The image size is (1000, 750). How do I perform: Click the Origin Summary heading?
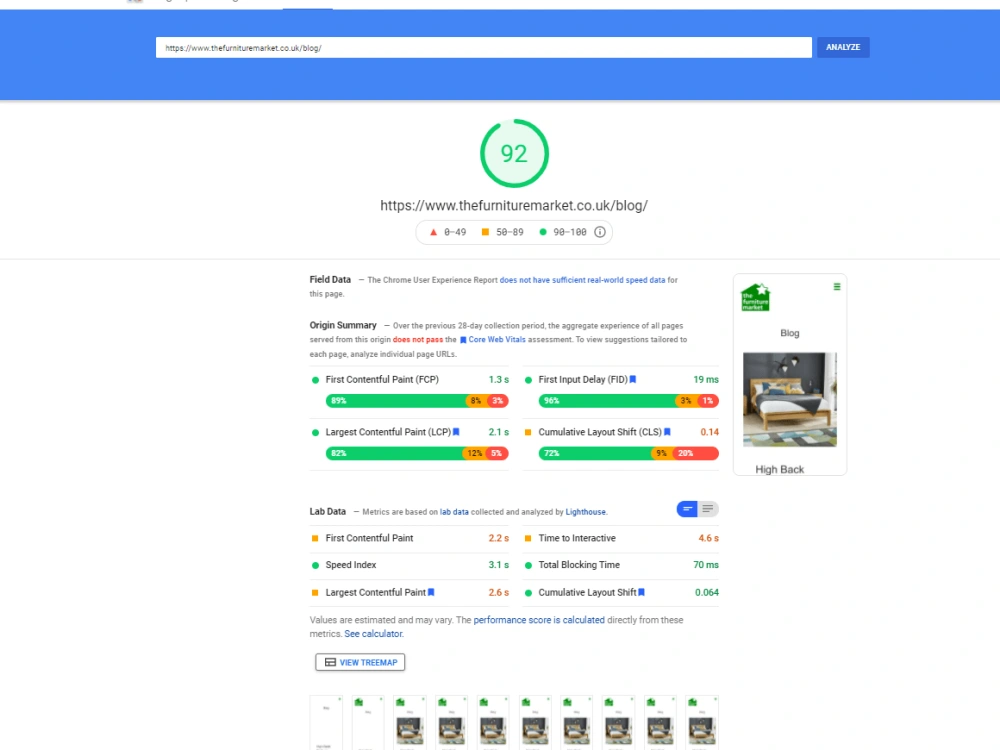point(343,325)
